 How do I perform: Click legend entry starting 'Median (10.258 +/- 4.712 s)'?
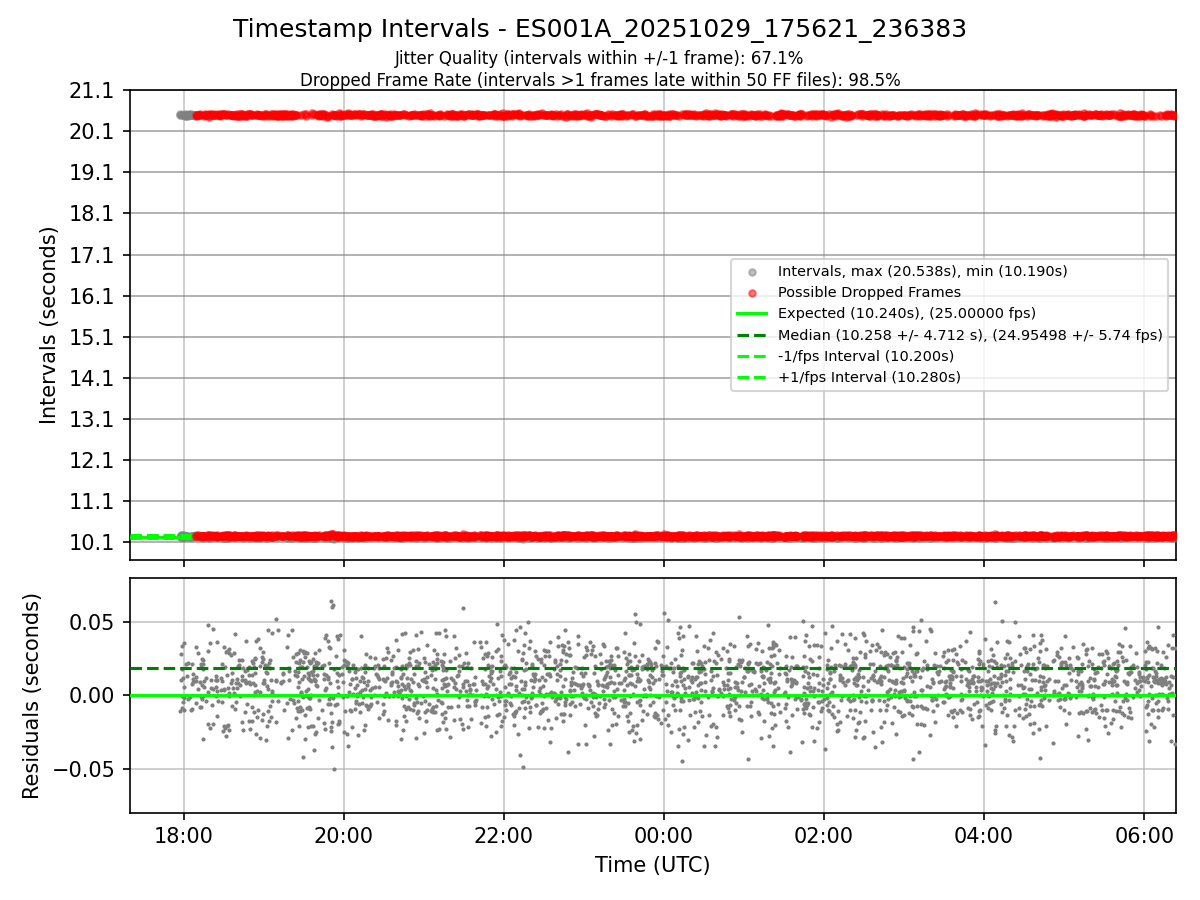(x=970, y=335)
